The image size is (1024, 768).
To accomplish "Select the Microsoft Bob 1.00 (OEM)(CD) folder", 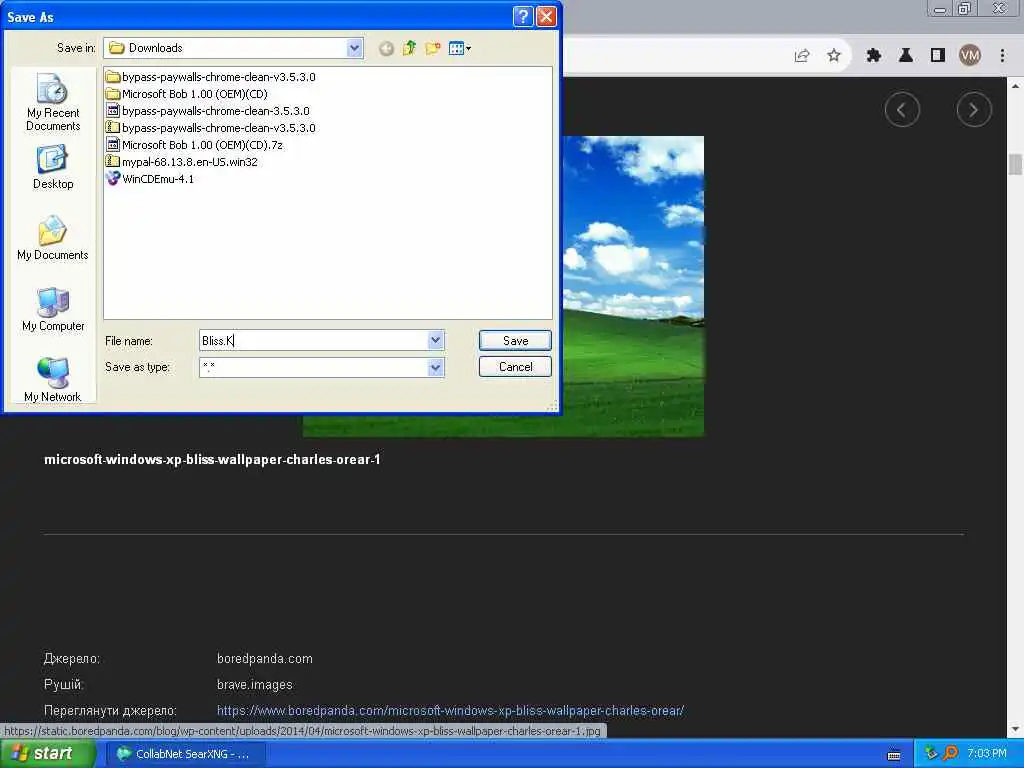I will tap(187, 94).
